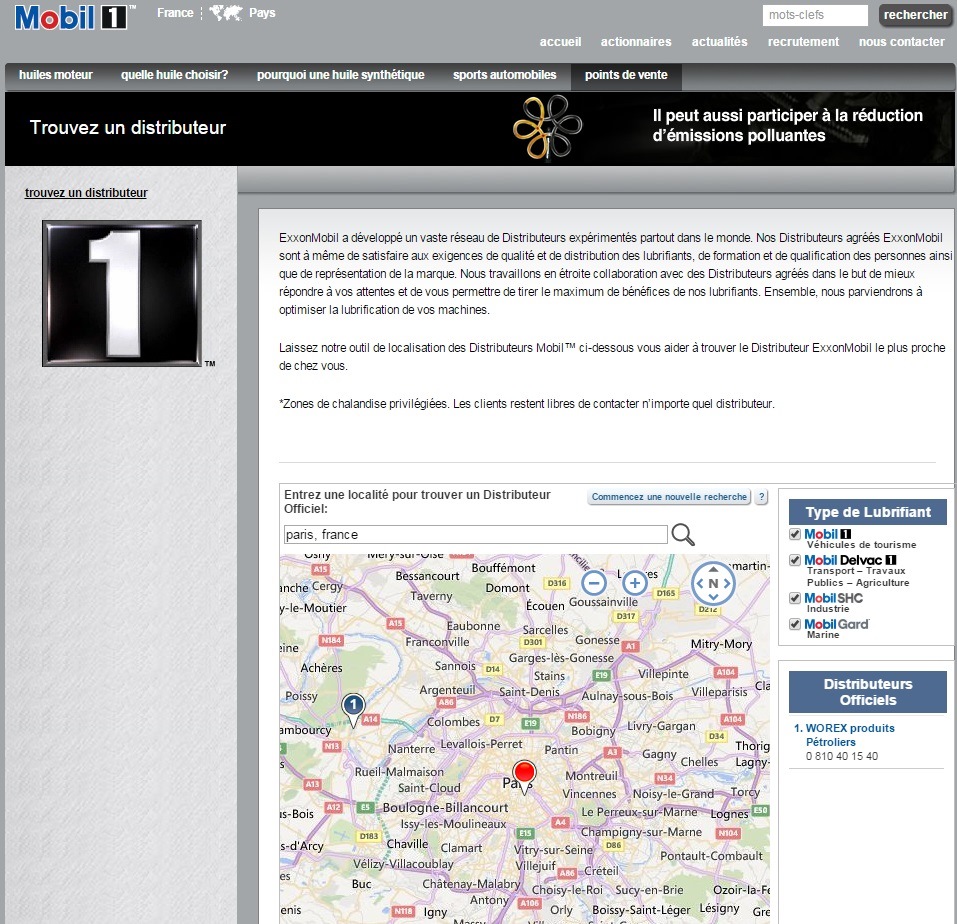
Task: Click the red Paris location pin
Action: click(524, 776)
